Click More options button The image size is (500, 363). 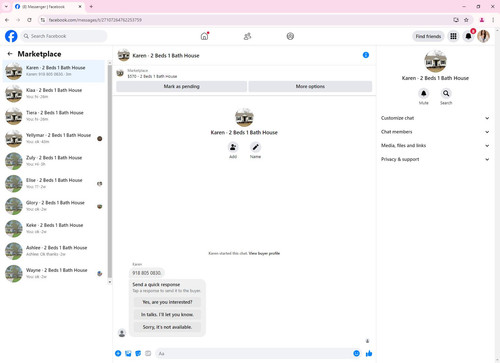310,86
